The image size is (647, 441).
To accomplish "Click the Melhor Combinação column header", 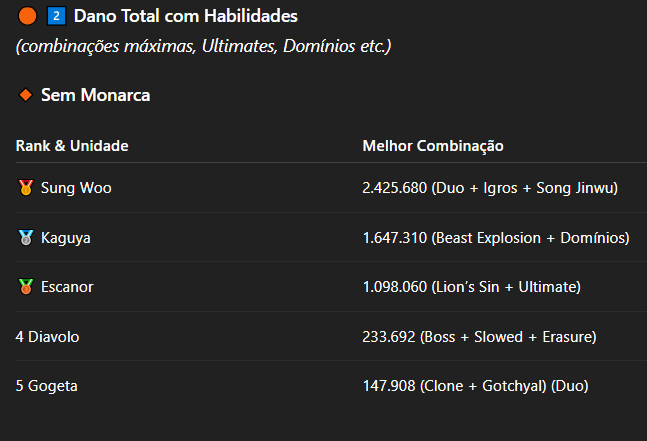I will (x=432, y=146).
